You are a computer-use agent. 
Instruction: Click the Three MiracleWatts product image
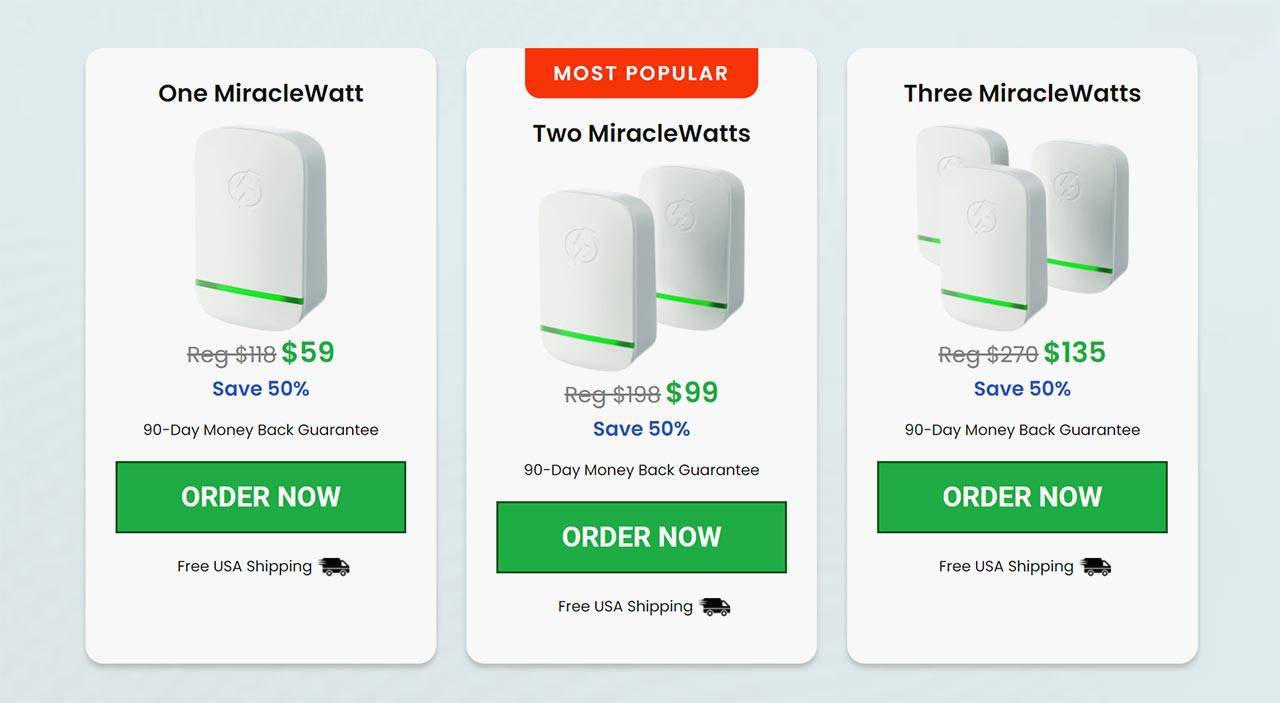[x=1022, y=226]
